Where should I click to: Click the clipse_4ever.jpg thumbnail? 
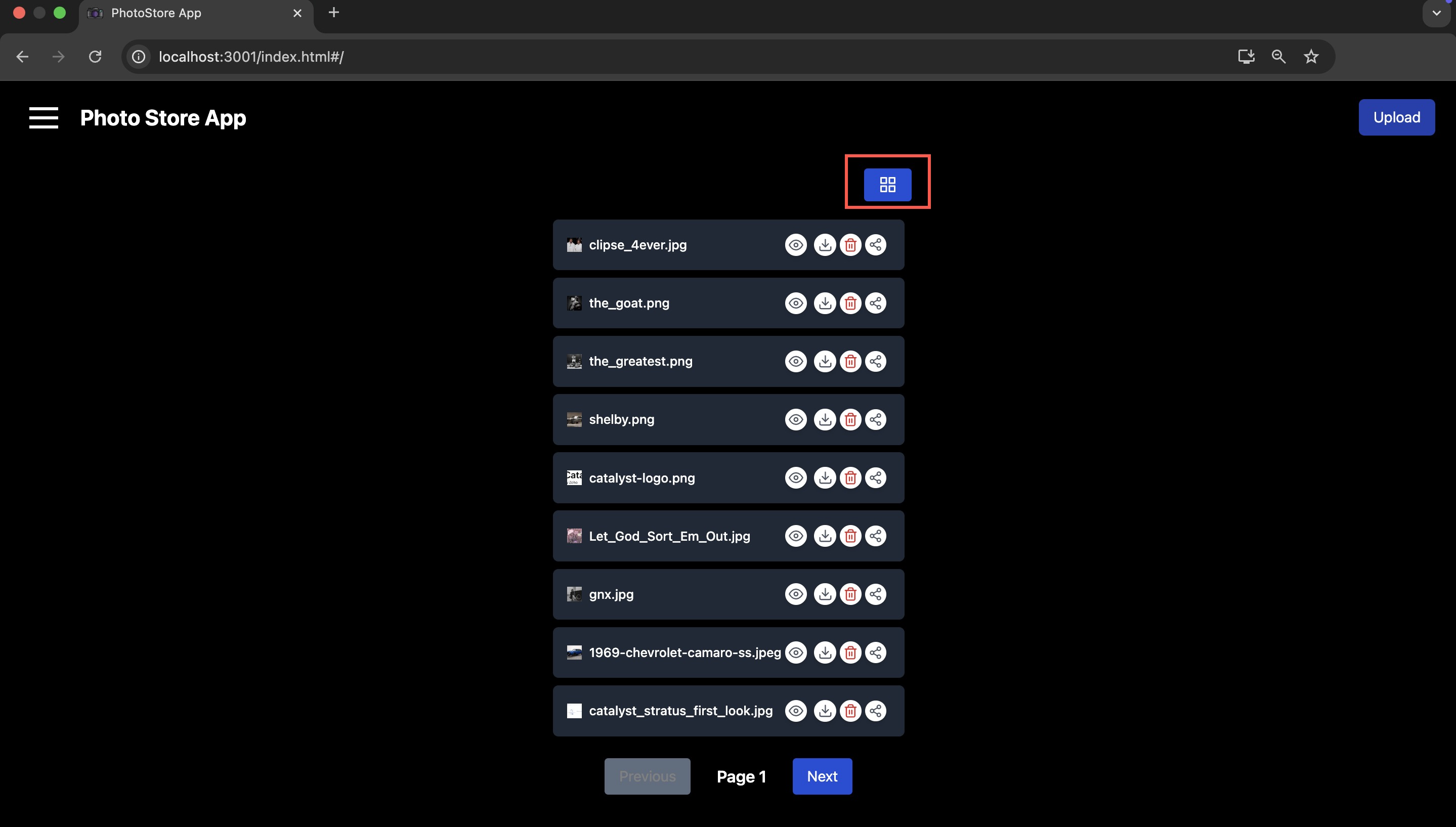tap(574, 245)
